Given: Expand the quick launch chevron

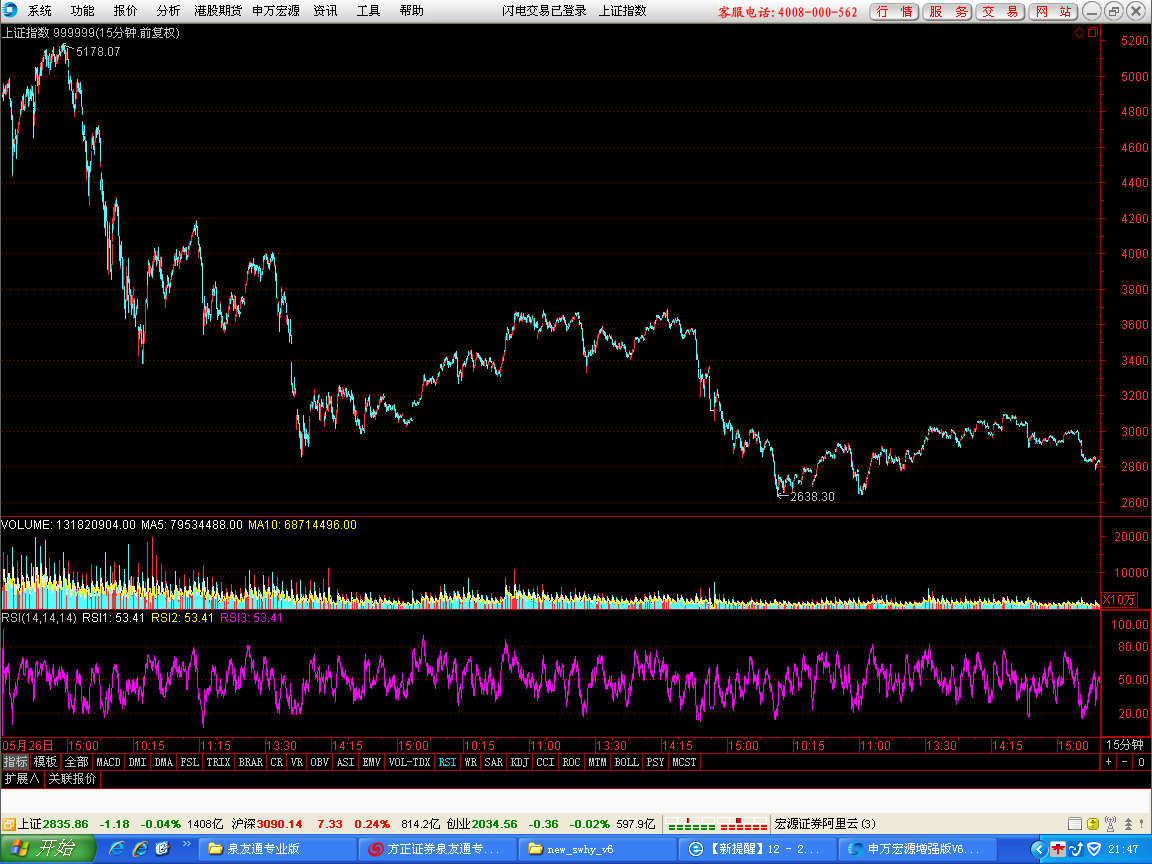Looking at the screenshot, I should (187, 844).
